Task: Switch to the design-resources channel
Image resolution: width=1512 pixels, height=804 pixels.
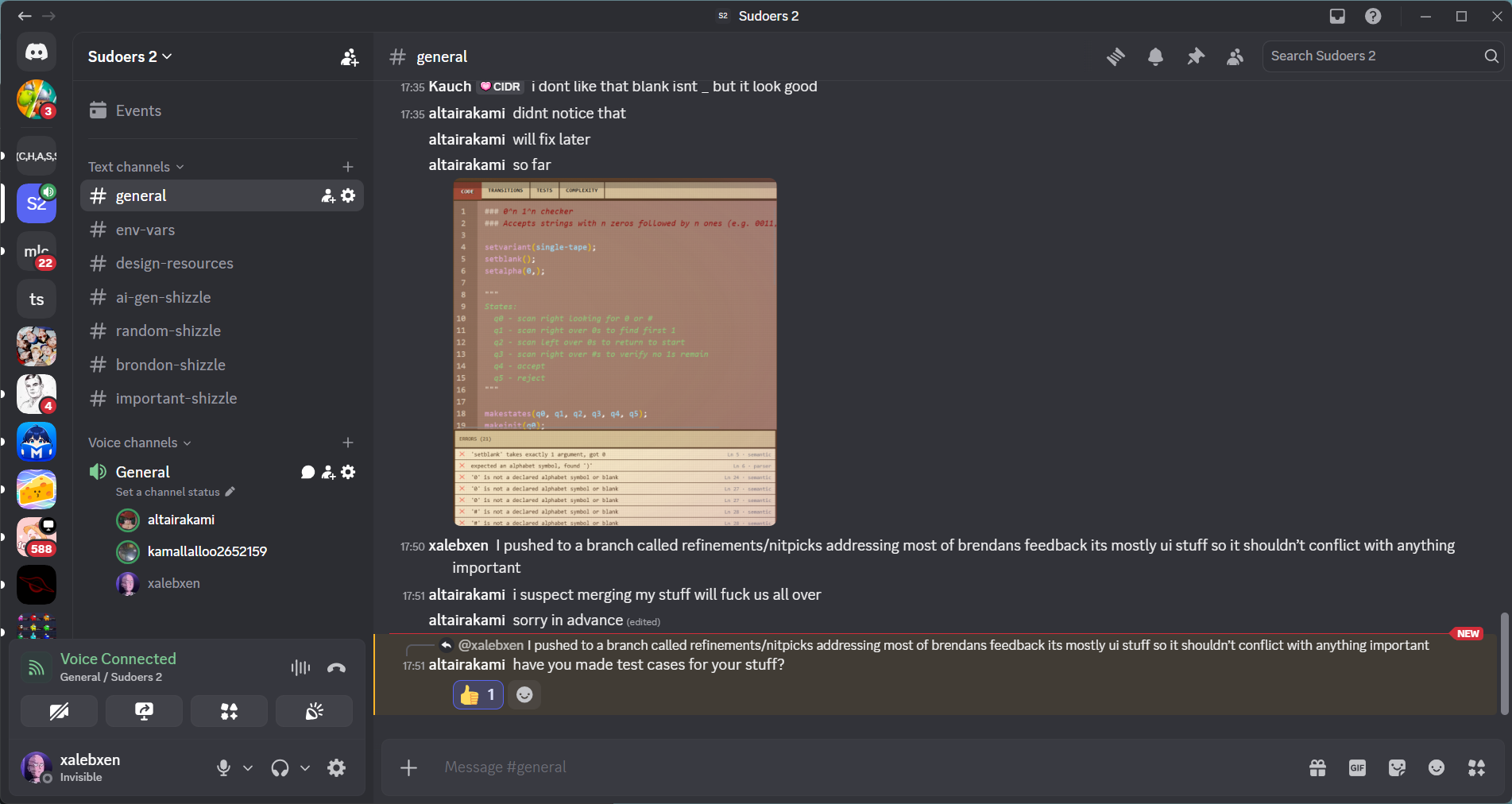Action: [222, 263]
